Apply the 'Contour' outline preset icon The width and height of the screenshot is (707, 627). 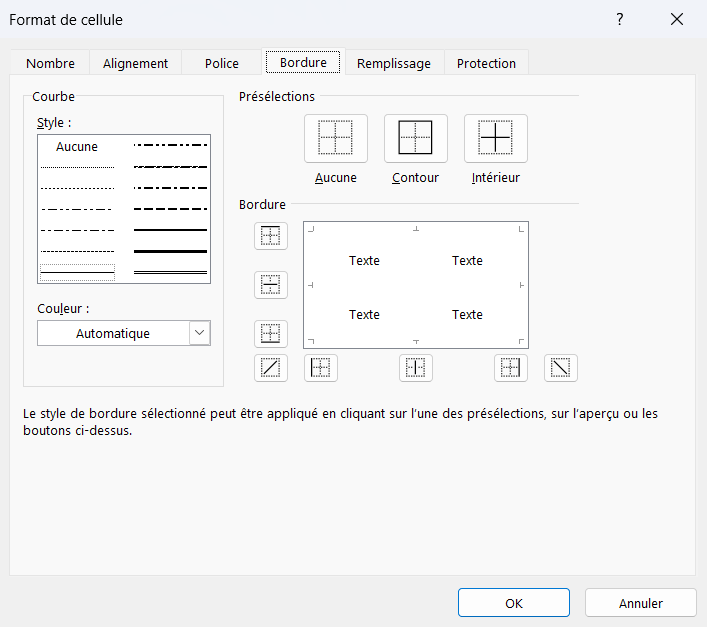tap(415, 138)
